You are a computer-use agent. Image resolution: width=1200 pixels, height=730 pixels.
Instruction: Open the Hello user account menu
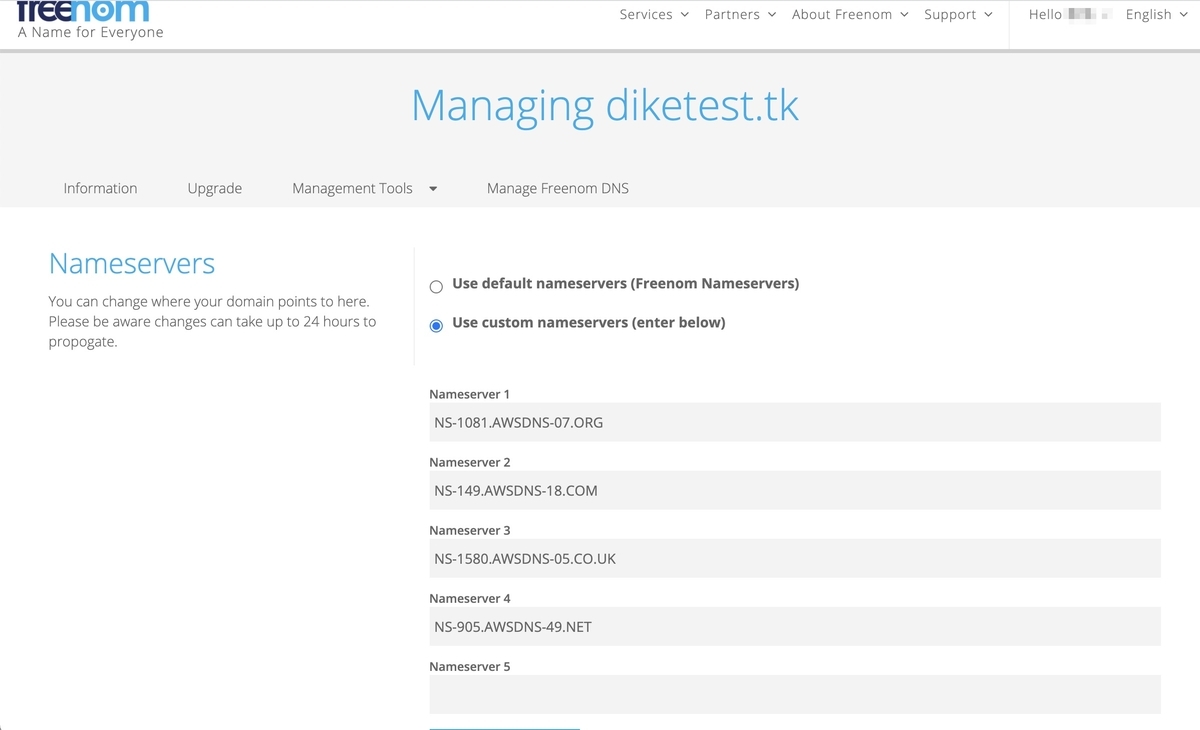pos(1070,14)
